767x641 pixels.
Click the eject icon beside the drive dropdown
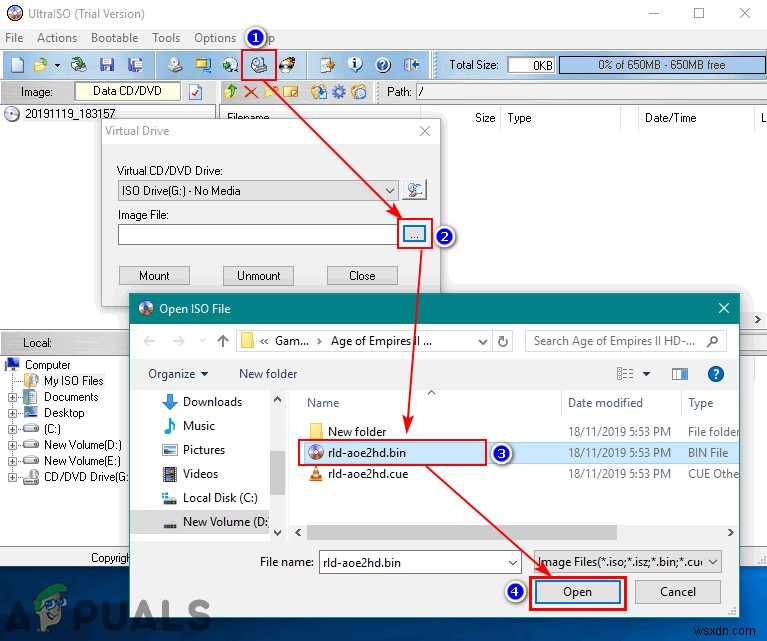pos(414,190)
